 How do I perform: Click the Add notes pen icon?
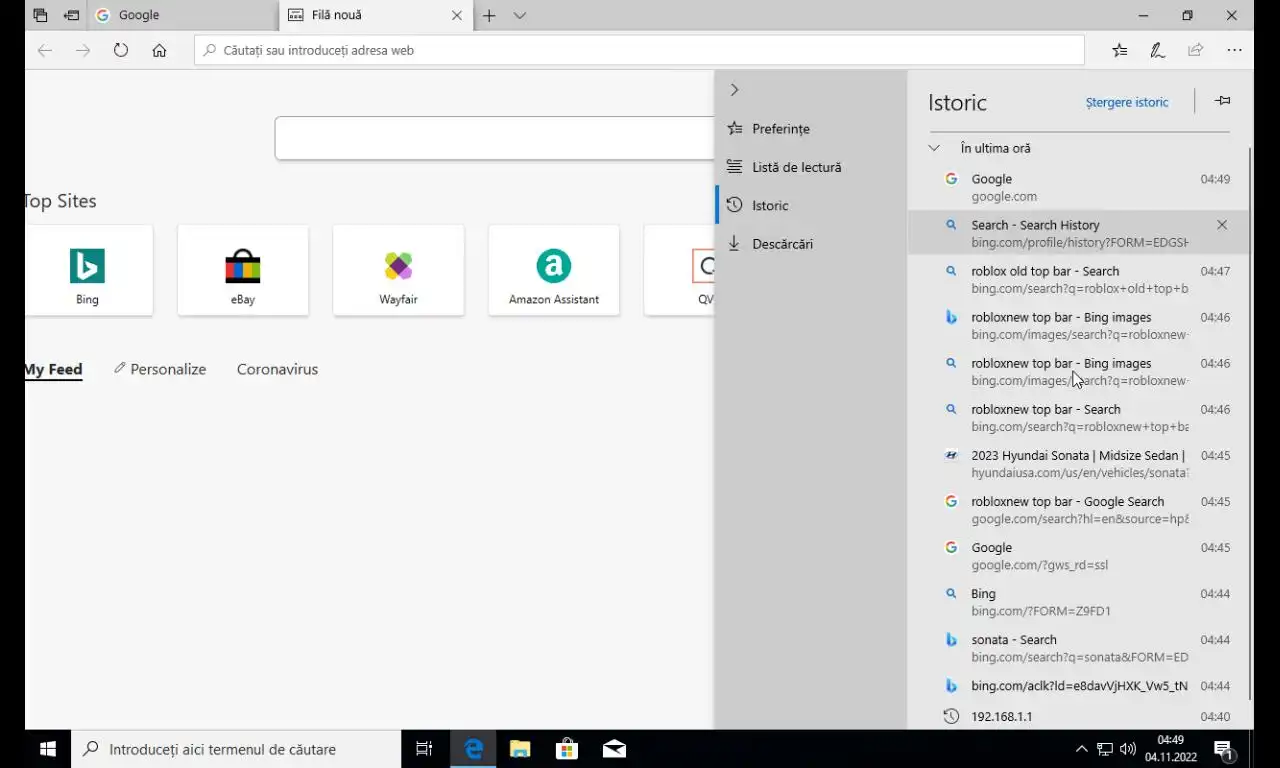pyautogui.click(x=1158, y=50)
